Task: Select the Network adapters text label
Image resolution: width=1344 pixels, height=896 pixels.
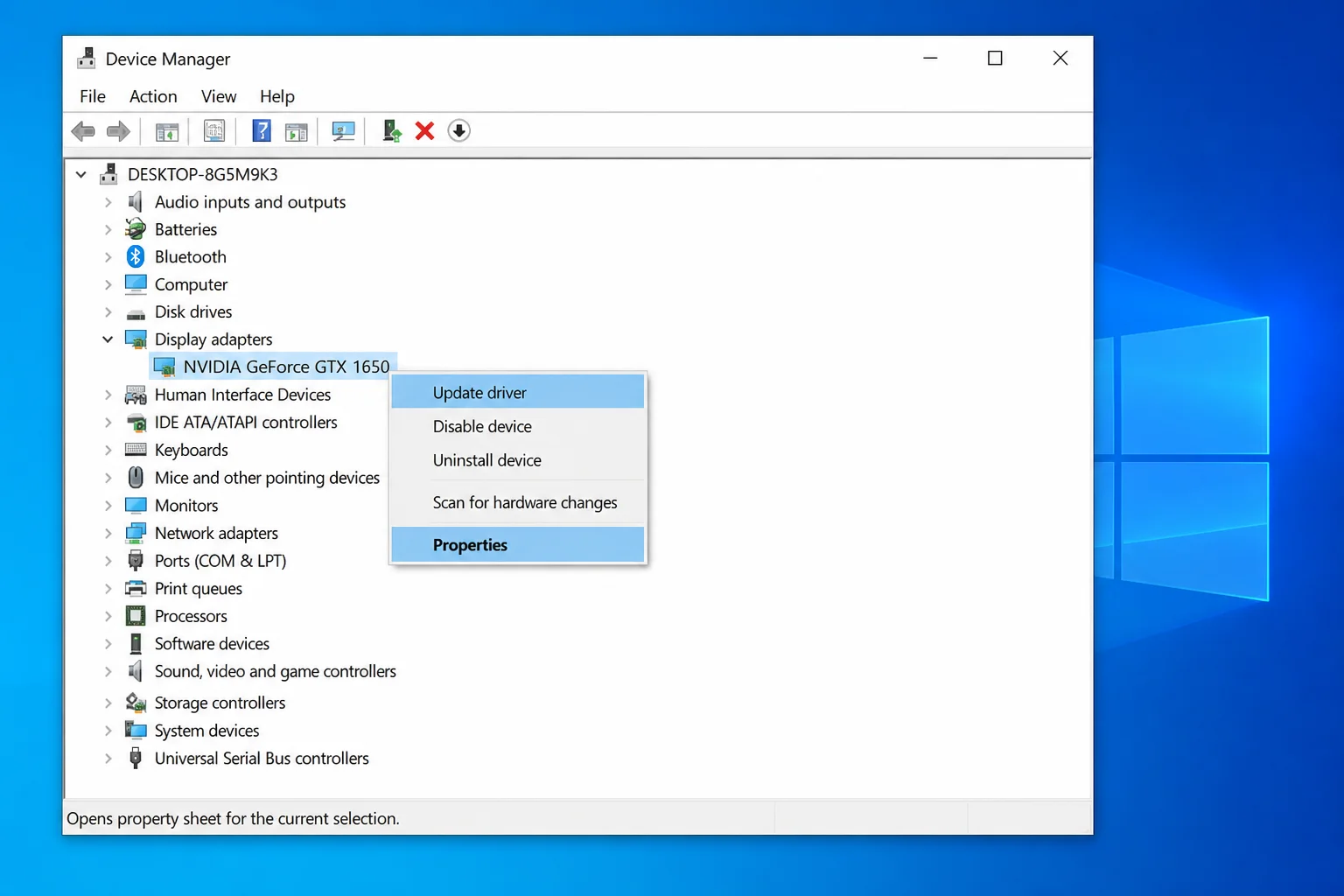Action: coord(216,533)
